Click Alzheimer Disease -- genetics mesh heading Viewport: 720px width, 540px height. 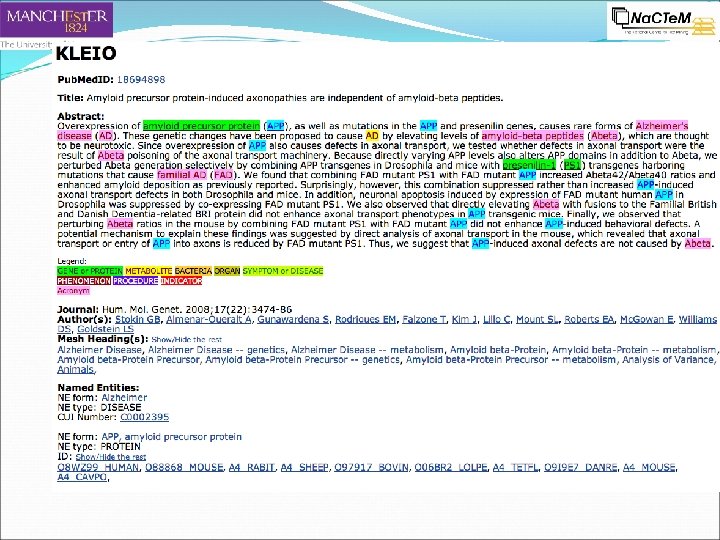216,350
